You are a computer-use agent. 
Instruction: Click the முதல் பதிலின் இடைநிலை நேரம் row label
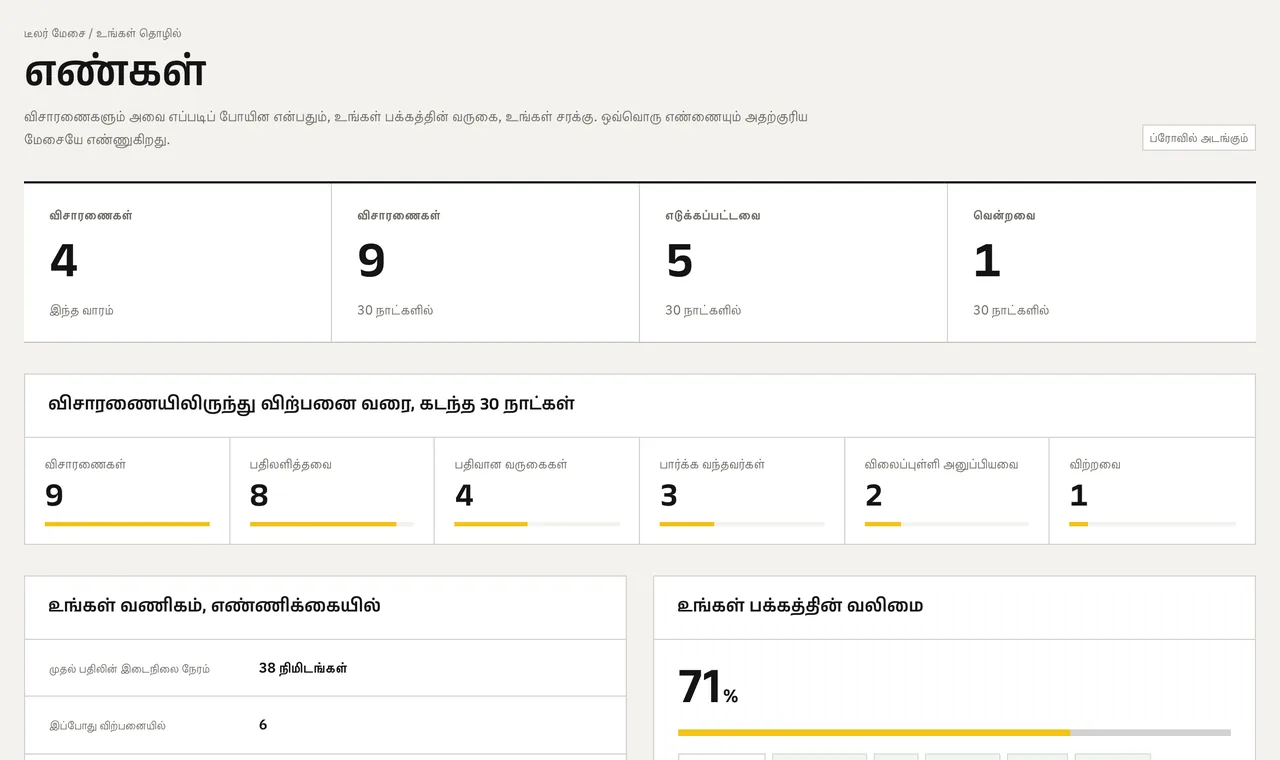coord(130,669)
